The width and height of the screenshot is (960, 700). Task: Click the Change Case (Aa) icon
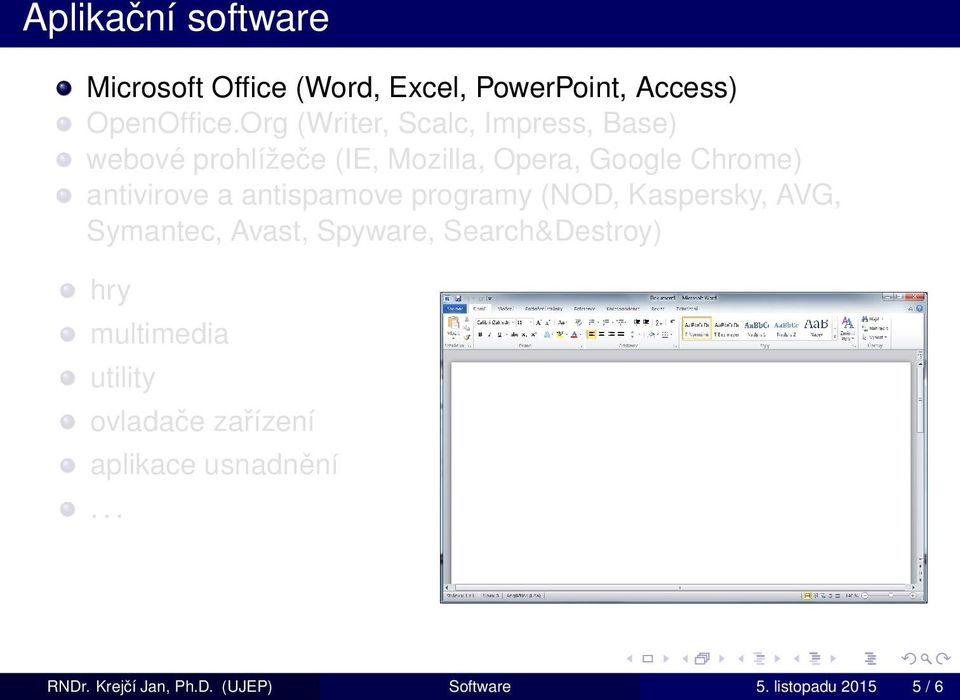point(562,322)
